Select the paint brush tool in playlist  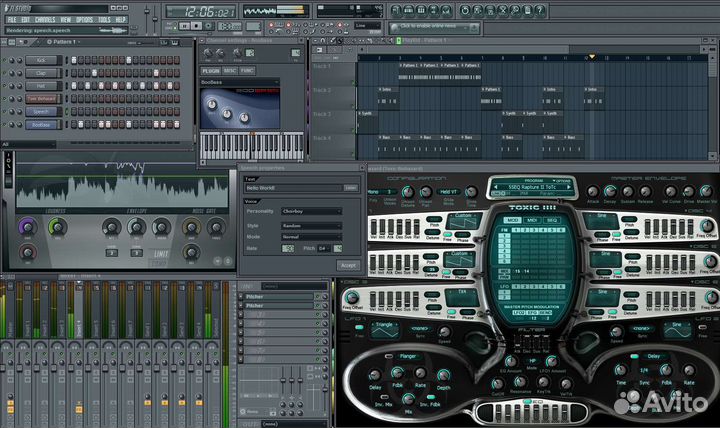340,41
